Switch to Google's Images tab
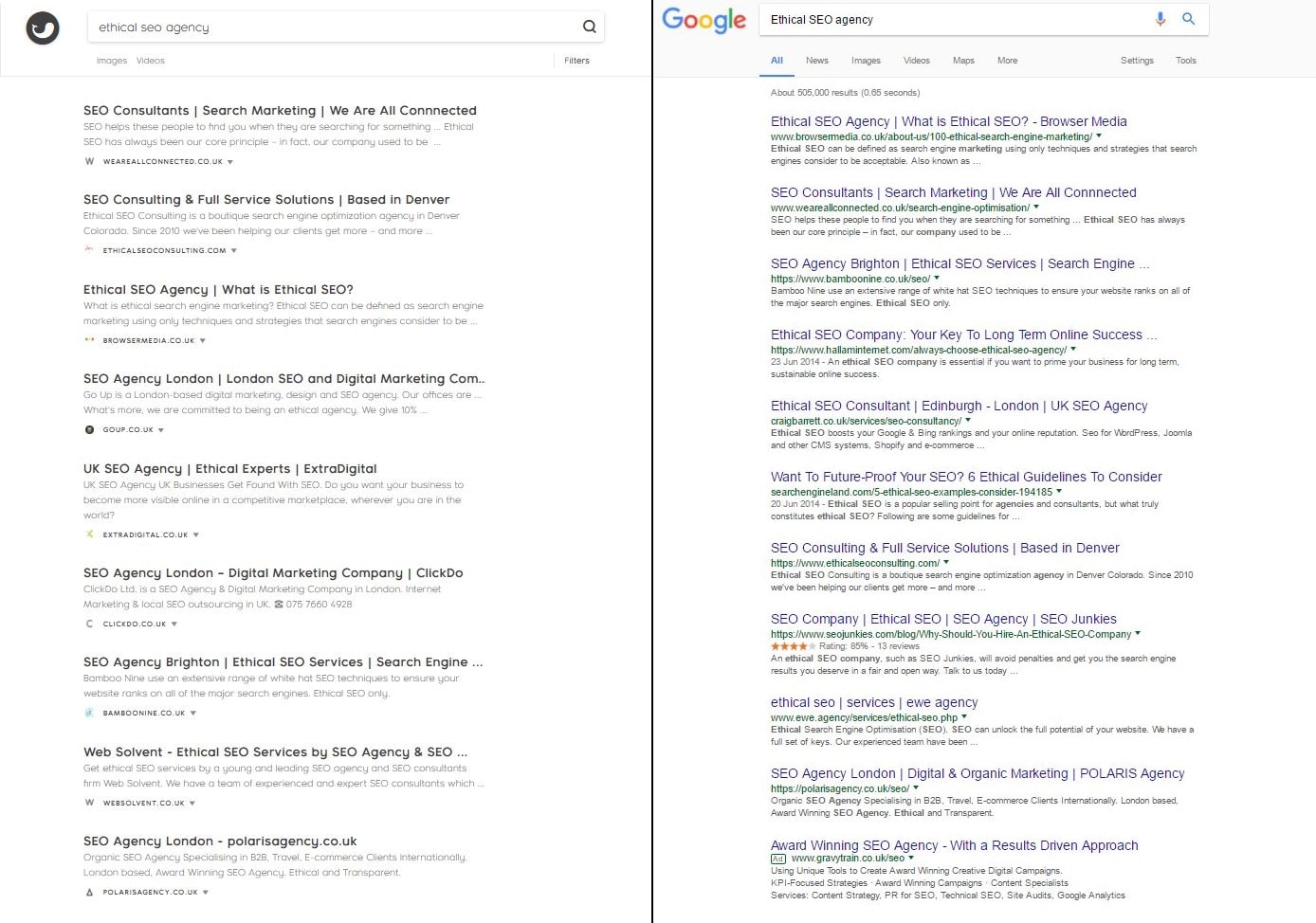The width and height of the screenshot is (1316, 923). pos(866,61)
